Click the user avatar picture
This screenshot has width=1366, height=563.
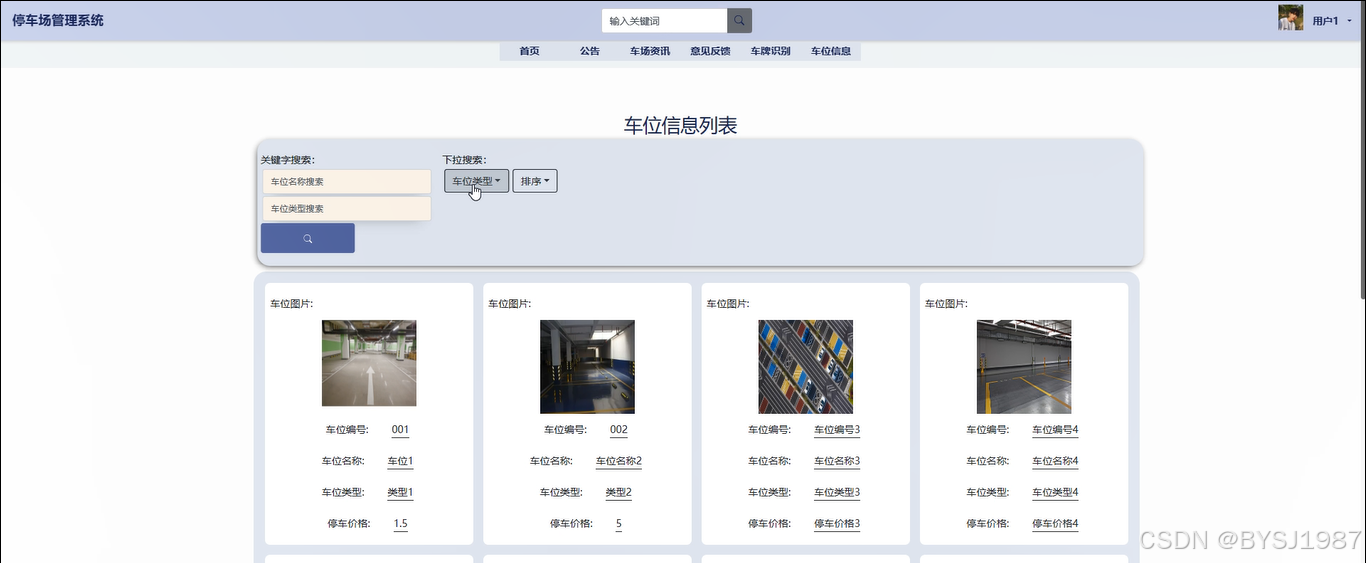pos(1290,18)
